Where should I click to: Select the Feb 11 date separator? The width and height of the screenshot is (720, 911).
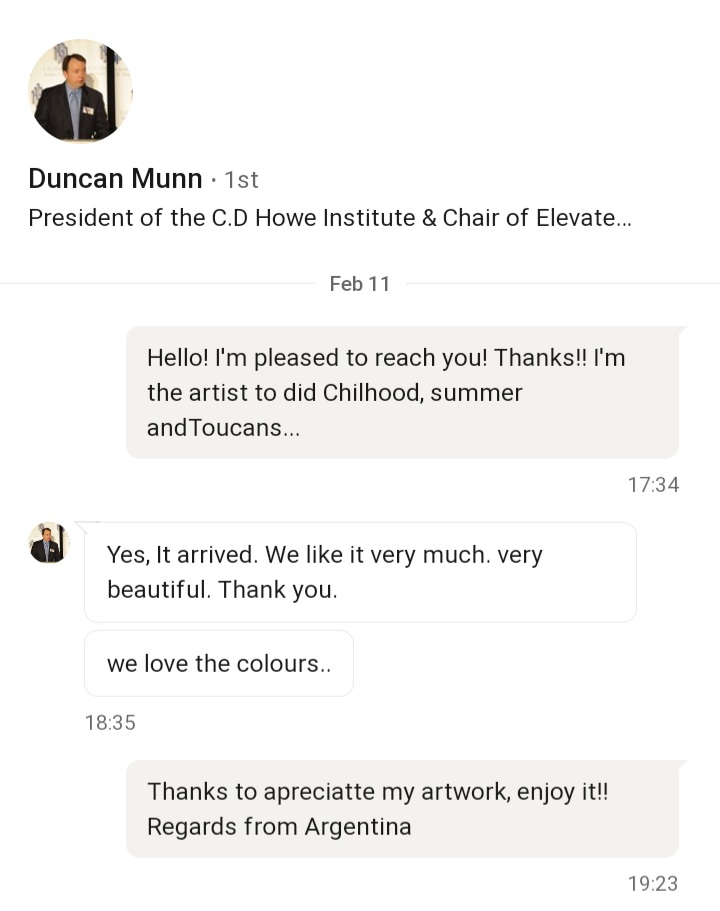coord(359,284)
